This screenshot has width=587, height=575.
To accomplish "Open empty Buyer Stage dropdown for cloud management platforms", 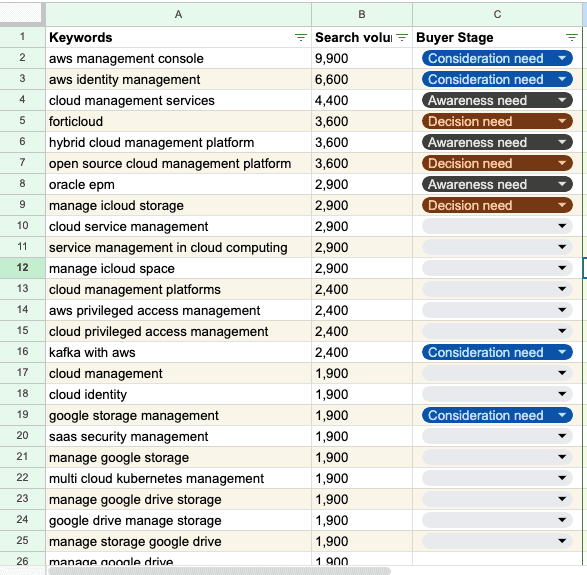I will tap(497, 289).
